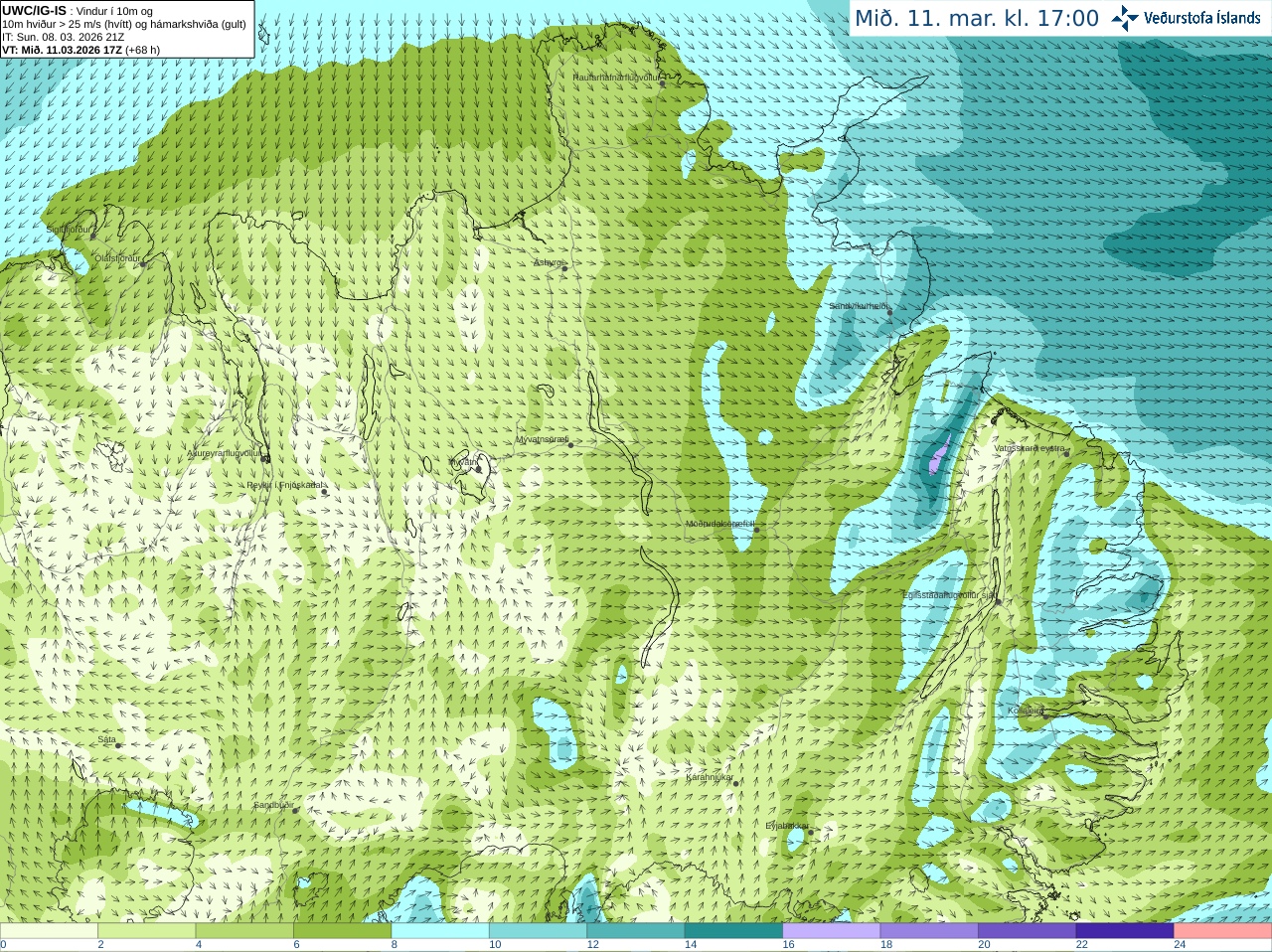Click the Reykir í Fnjóskadal station marker
The height and width of the screenshot is (952, 1272).
point(324,491)
